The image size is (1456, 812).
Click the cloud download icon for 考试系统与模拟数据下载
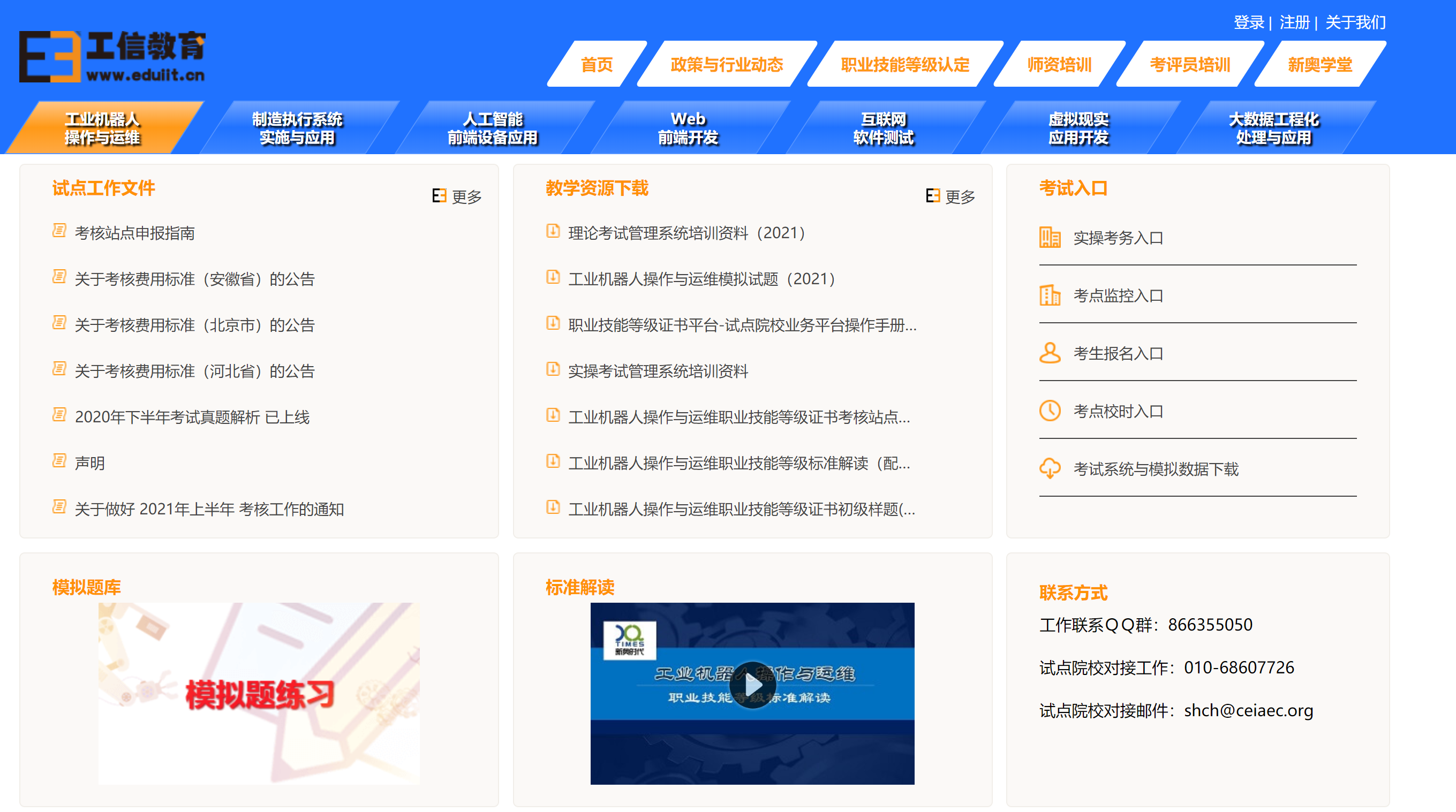[1050, 468]
